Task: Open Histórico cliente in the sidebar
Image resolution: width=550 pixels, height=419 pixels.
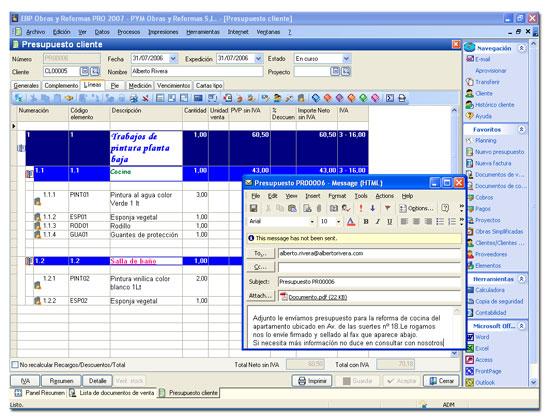Action: pos(494,104)
